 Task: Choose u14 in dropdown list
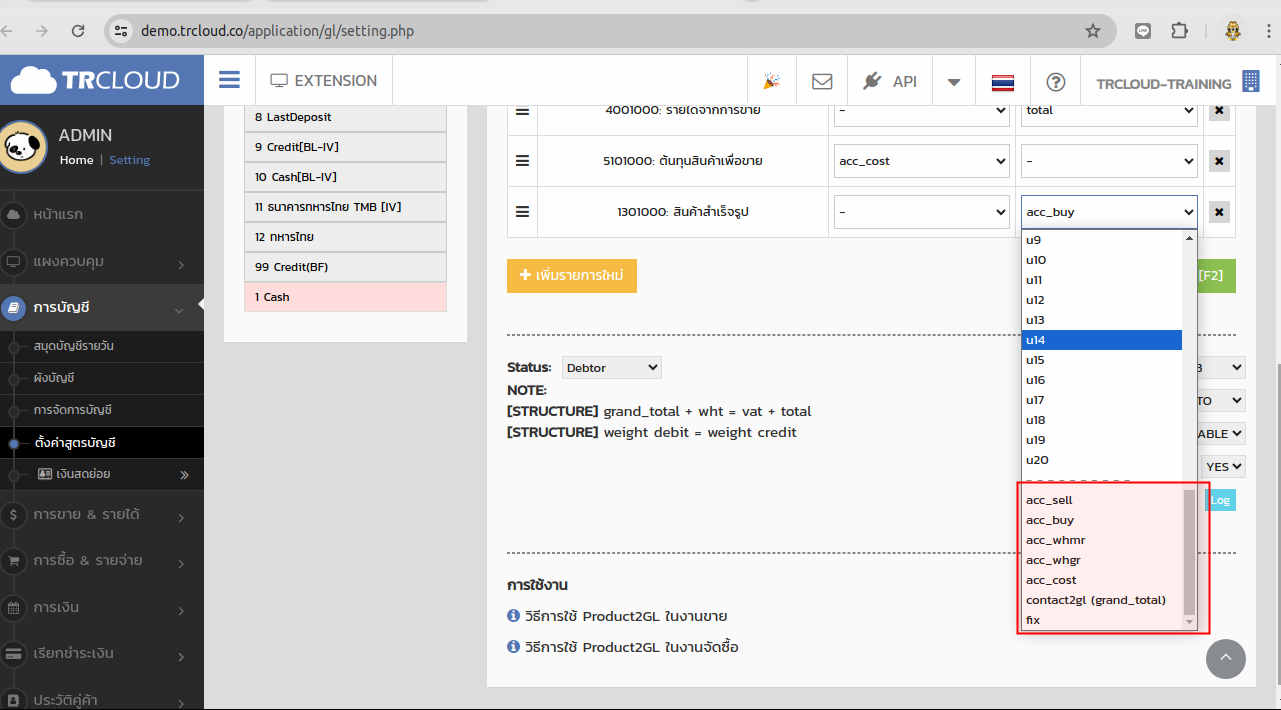click(1102, 340)
